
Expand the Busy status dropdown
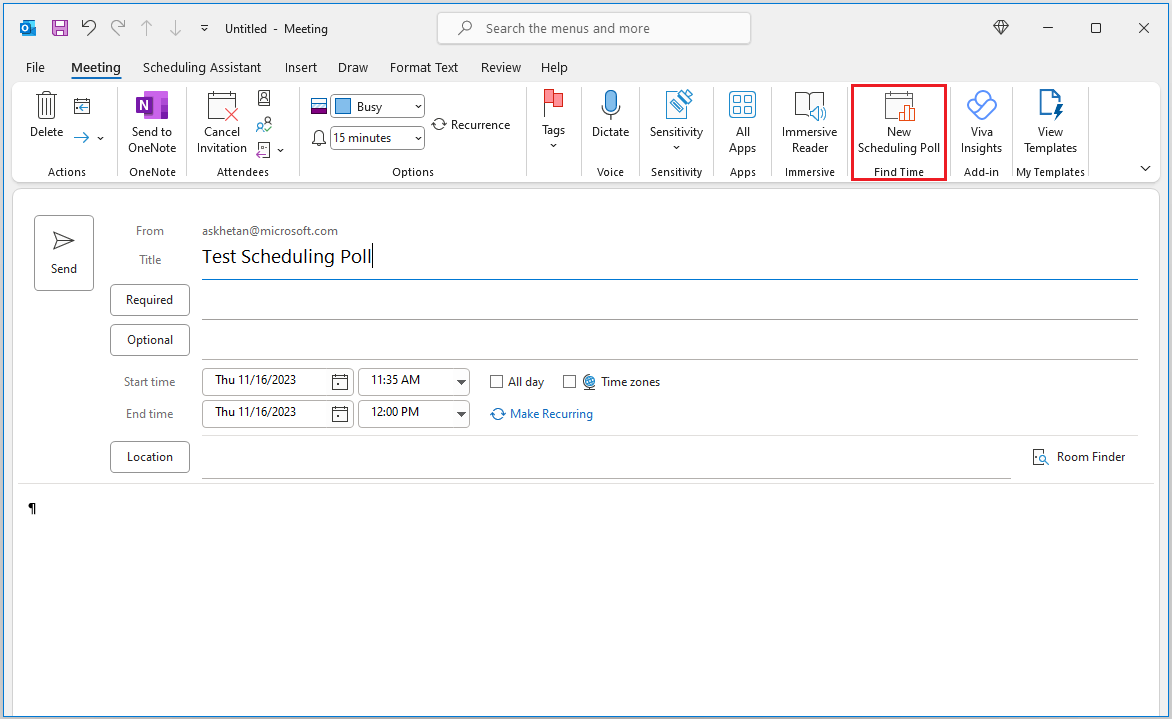tap(418, 106)
